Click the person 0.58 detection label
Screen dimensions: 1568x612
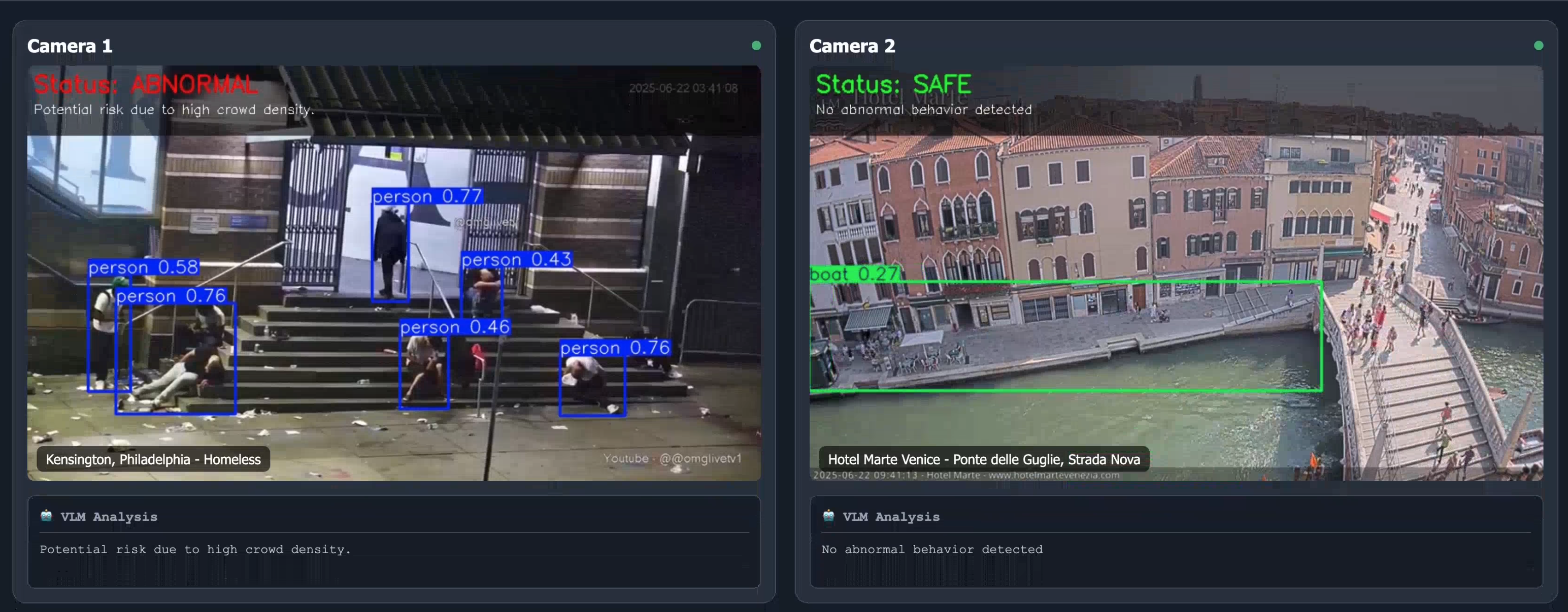(x=144, y=267)
